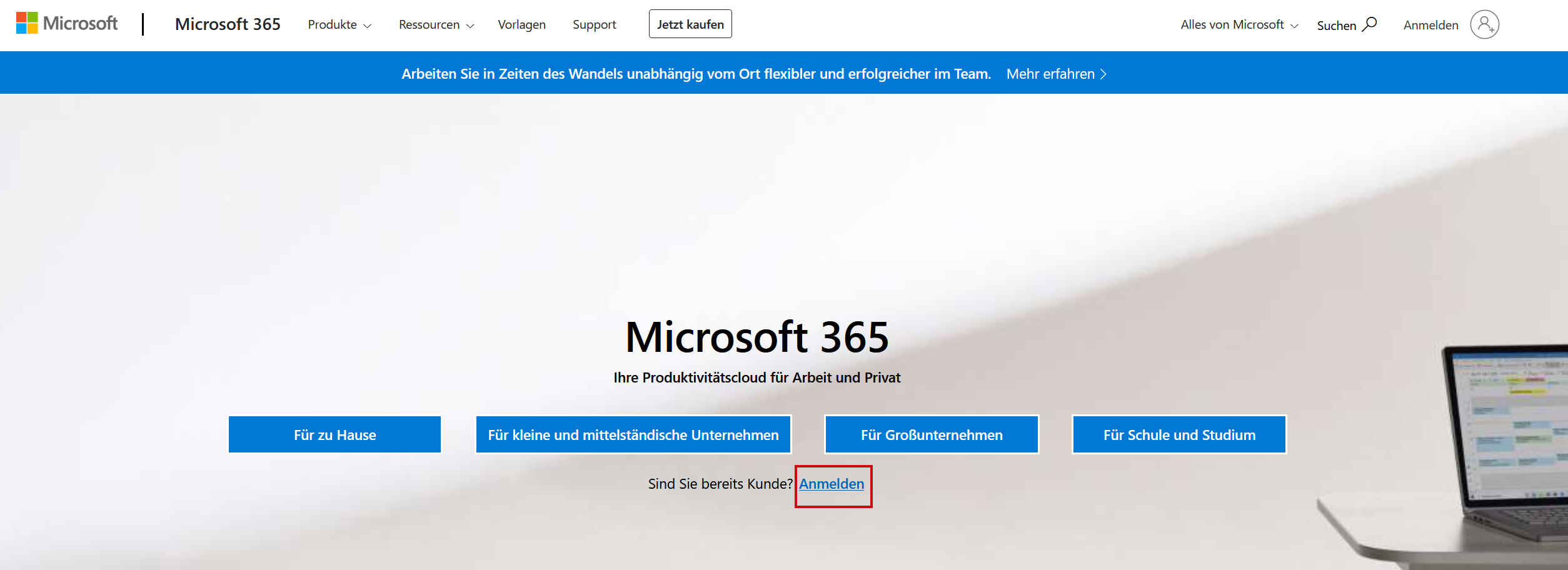The width and height of the screenshot is (1568, 570).
Task: Expand the Produkte dropdown menu
Action: click(x=339, y=25)
